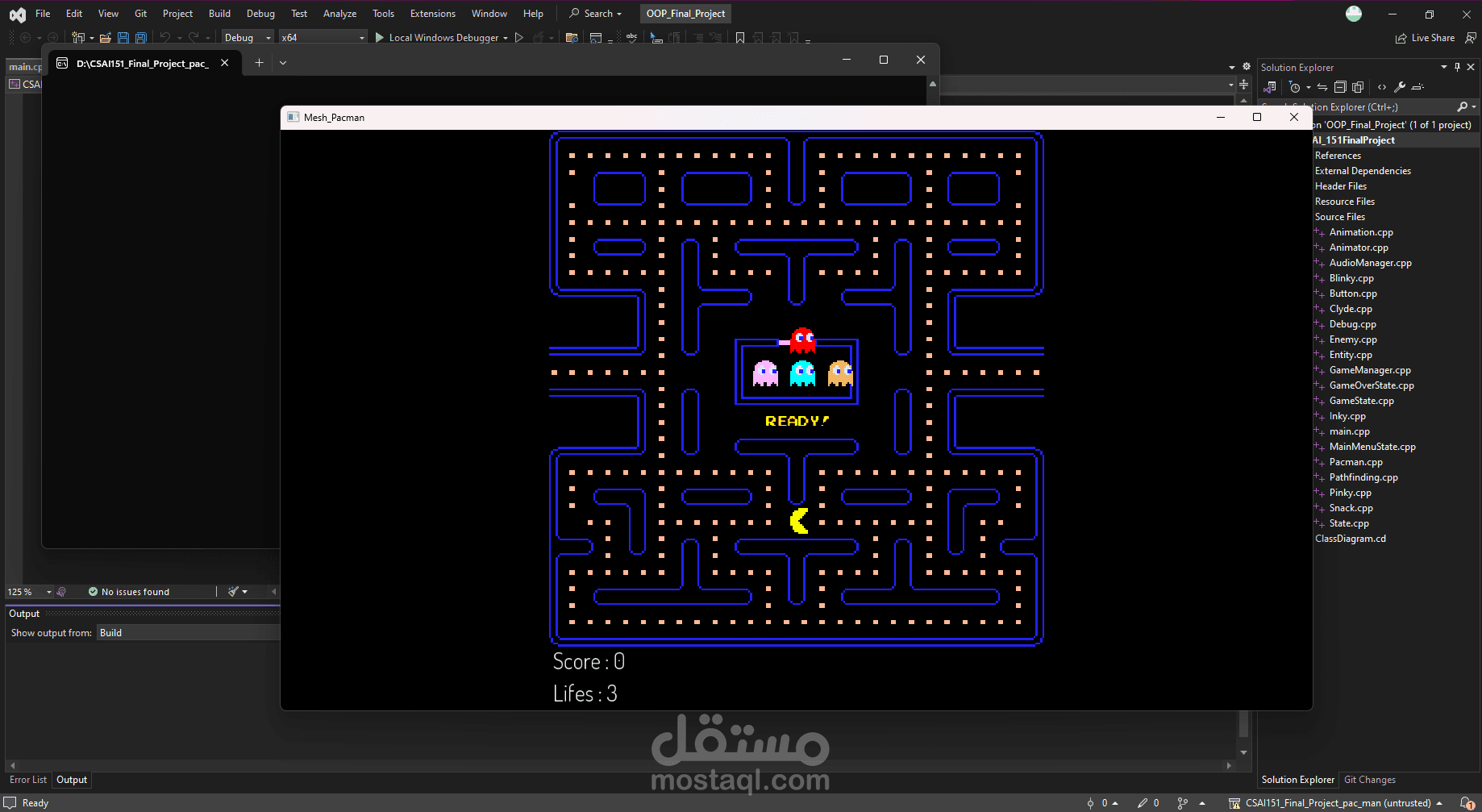Viewport: 1482px width, 812px height.
Task: Open console tab list chevron dropdown
Action: pos(283,63)
